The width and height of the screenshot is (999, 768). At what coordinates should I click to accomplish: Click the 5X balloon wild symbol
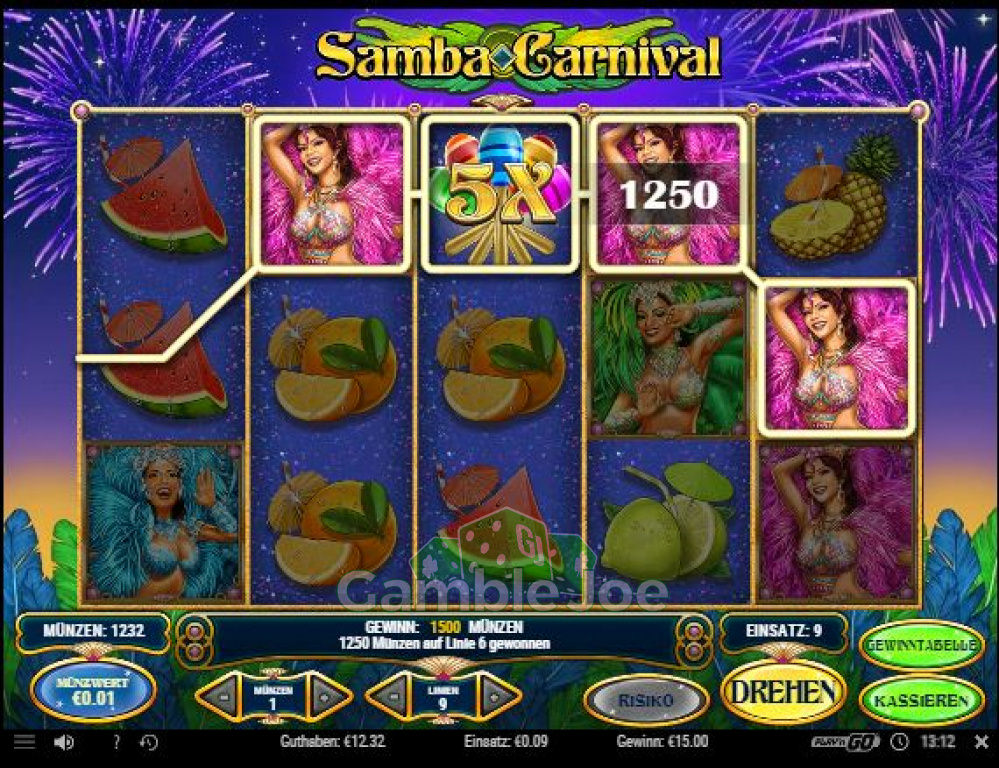[500, 194]
